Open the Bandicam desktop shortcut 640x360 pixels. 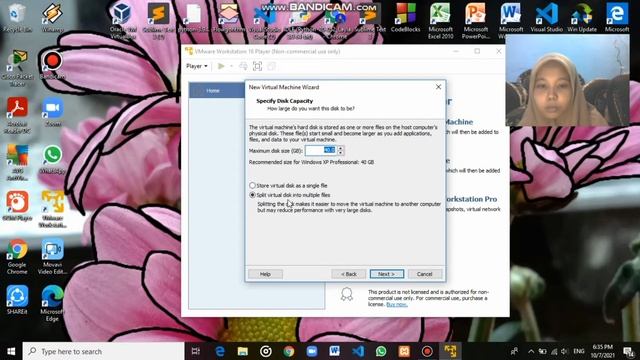coord(52,65)
